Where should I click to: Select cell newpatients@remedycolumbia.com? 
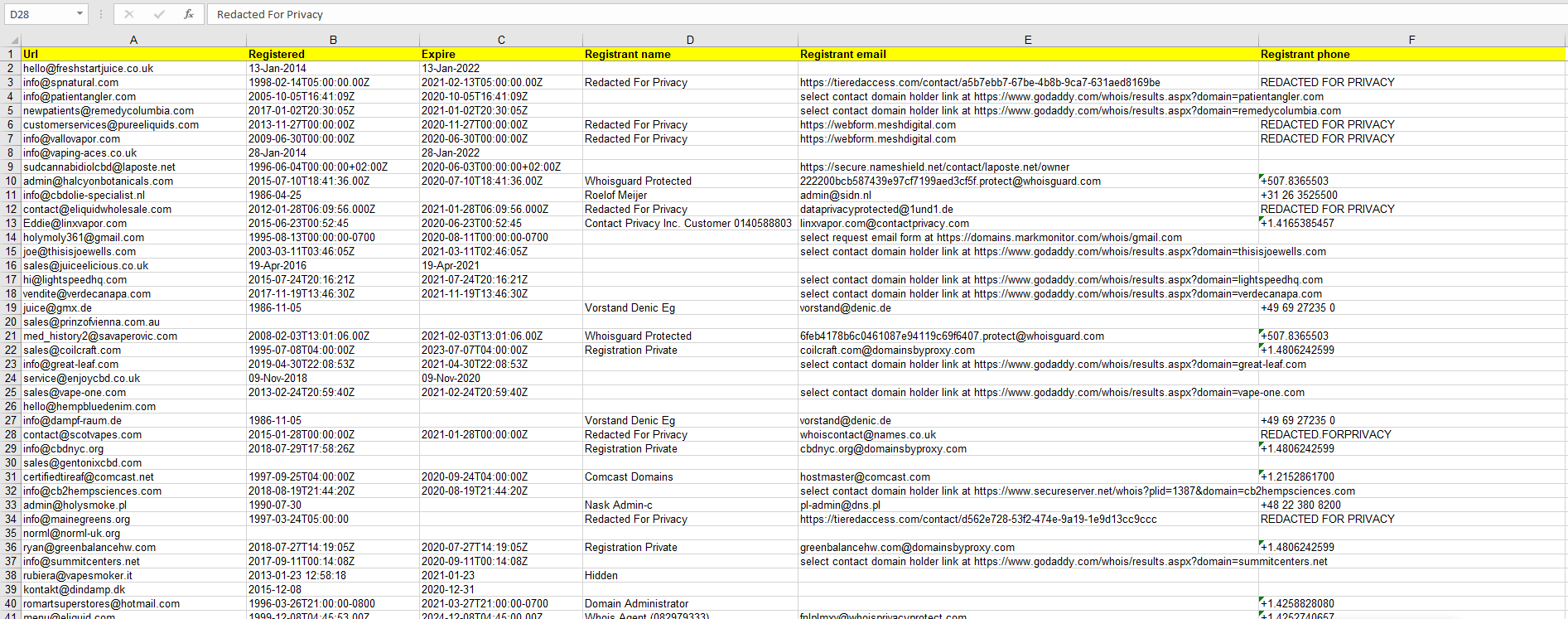(x=133, y=110)
